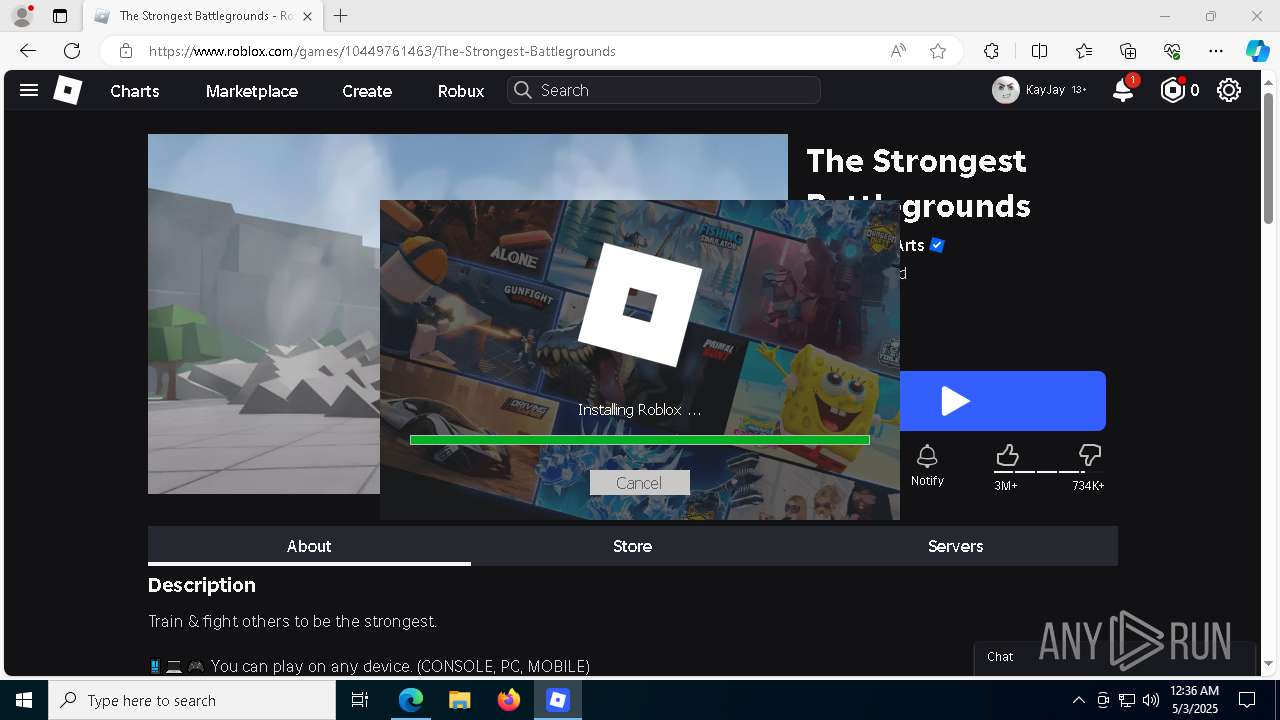Click the address bar URL
Viewport: 1280px width, 720px height.
[x=382, y=51]
